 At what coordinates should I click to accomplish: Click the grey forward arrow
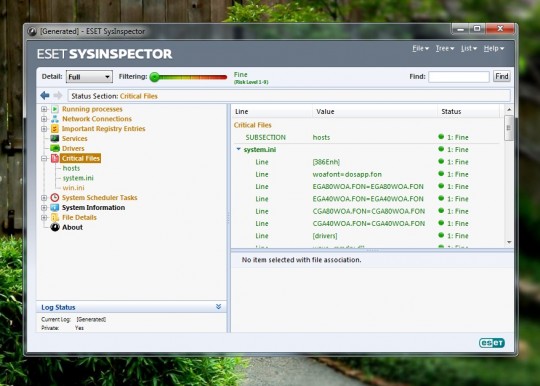tap(58, 96)
